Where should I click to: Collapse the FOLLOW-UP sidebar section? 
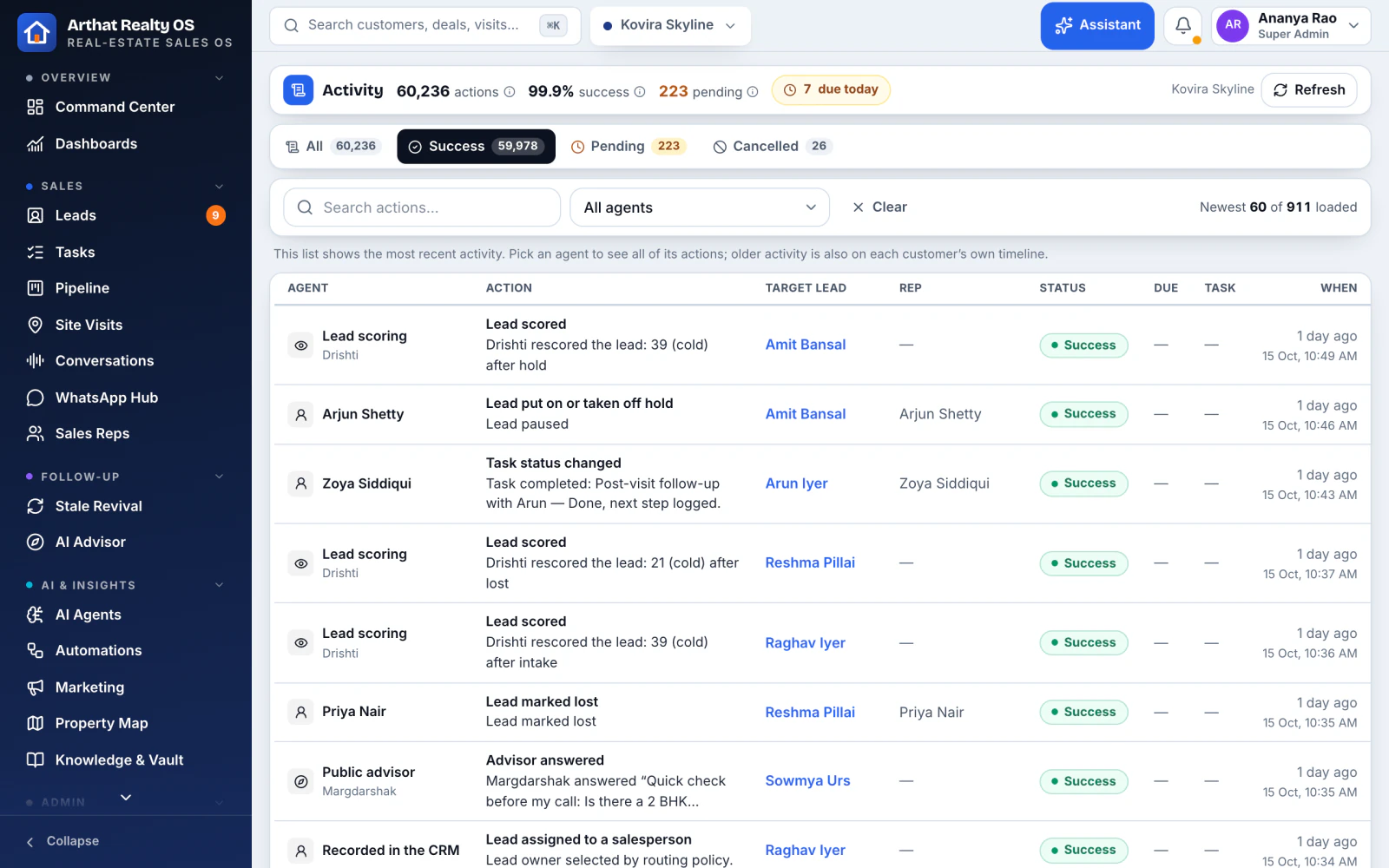[x=220, y=477]
